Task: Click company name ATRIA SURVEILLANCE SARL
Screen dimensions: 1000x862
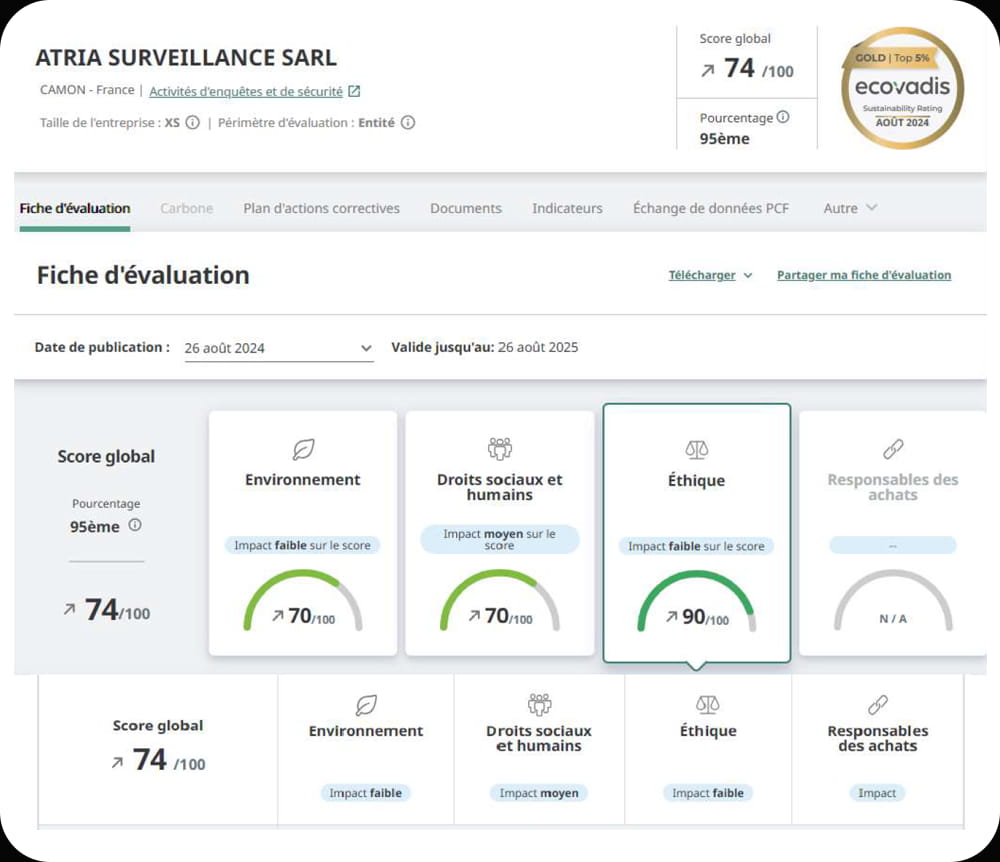Action: tap(186, 57)
